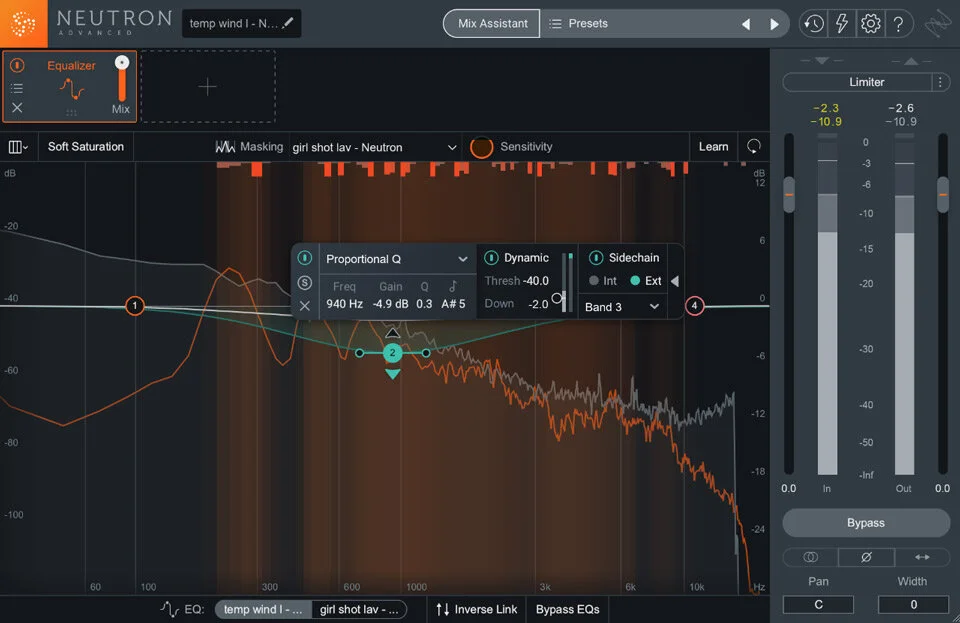960x623 pixels.
Task: Open the Proportional Q filter shape dropdown
Action: (x=397, y=259)
